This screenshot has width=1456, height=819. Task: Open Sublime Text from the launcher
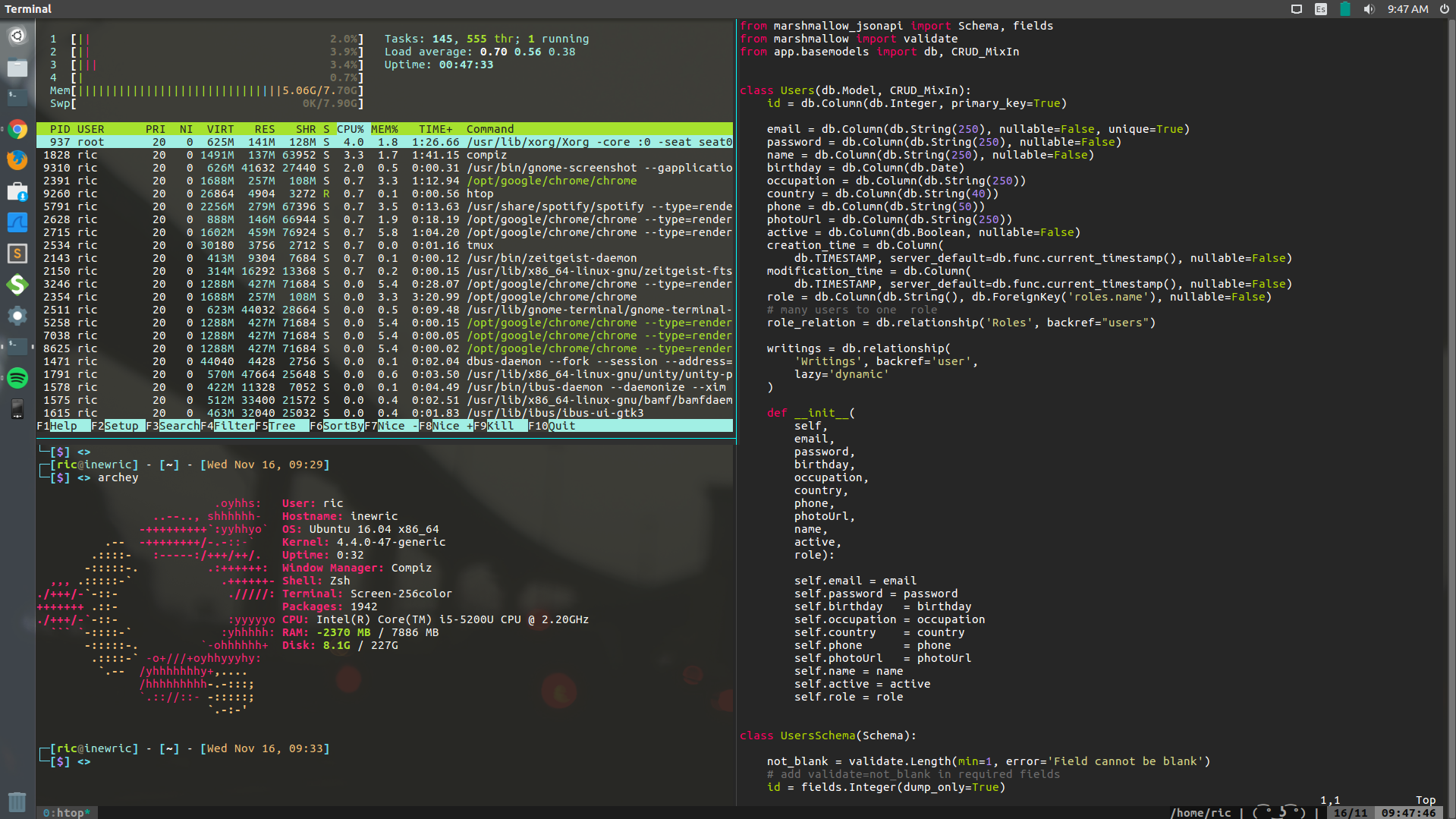pos(17,254)
